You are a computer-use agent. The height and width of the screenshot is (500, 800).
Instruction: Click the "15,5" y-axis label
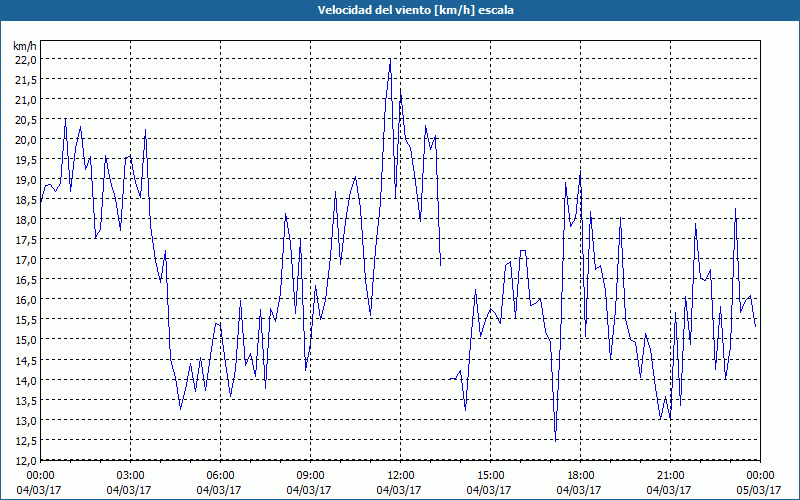point(26,320)
